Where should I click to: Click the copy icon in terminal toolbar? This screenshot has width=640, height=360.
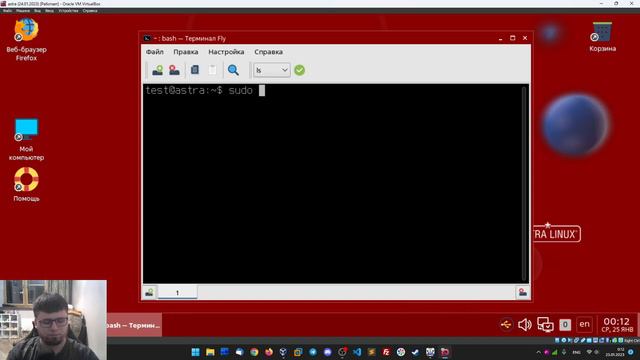point(195,70)
